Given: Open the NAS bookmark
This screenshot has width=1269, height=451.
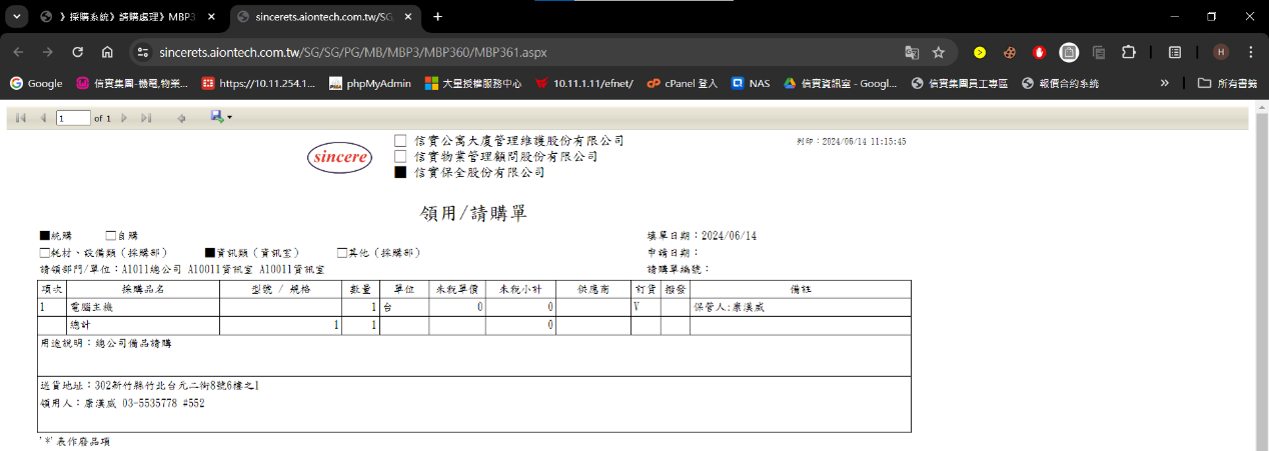Looking at the screenshot, I should [x=751, y=83].
